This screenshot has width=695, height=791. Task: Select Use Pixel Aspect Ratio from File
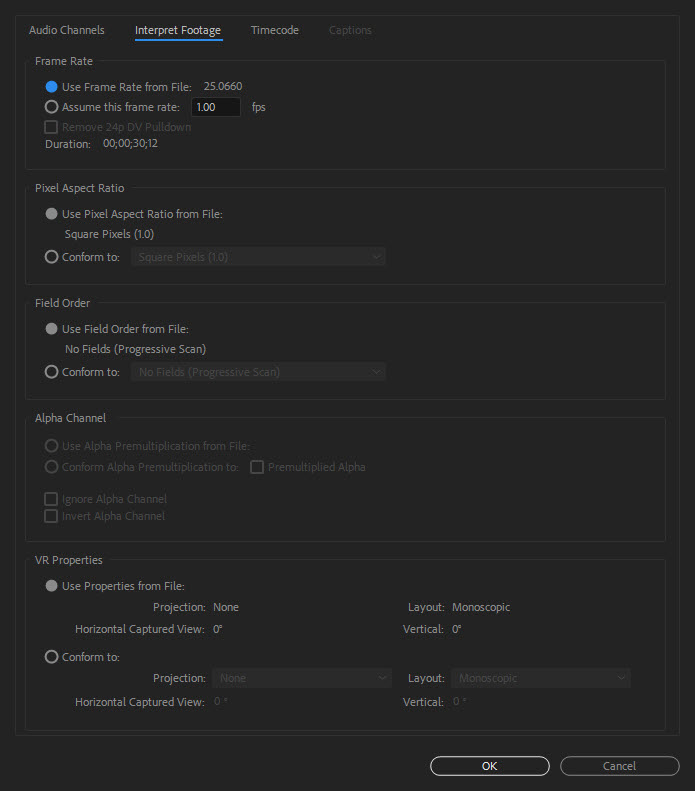coord(52,214)
